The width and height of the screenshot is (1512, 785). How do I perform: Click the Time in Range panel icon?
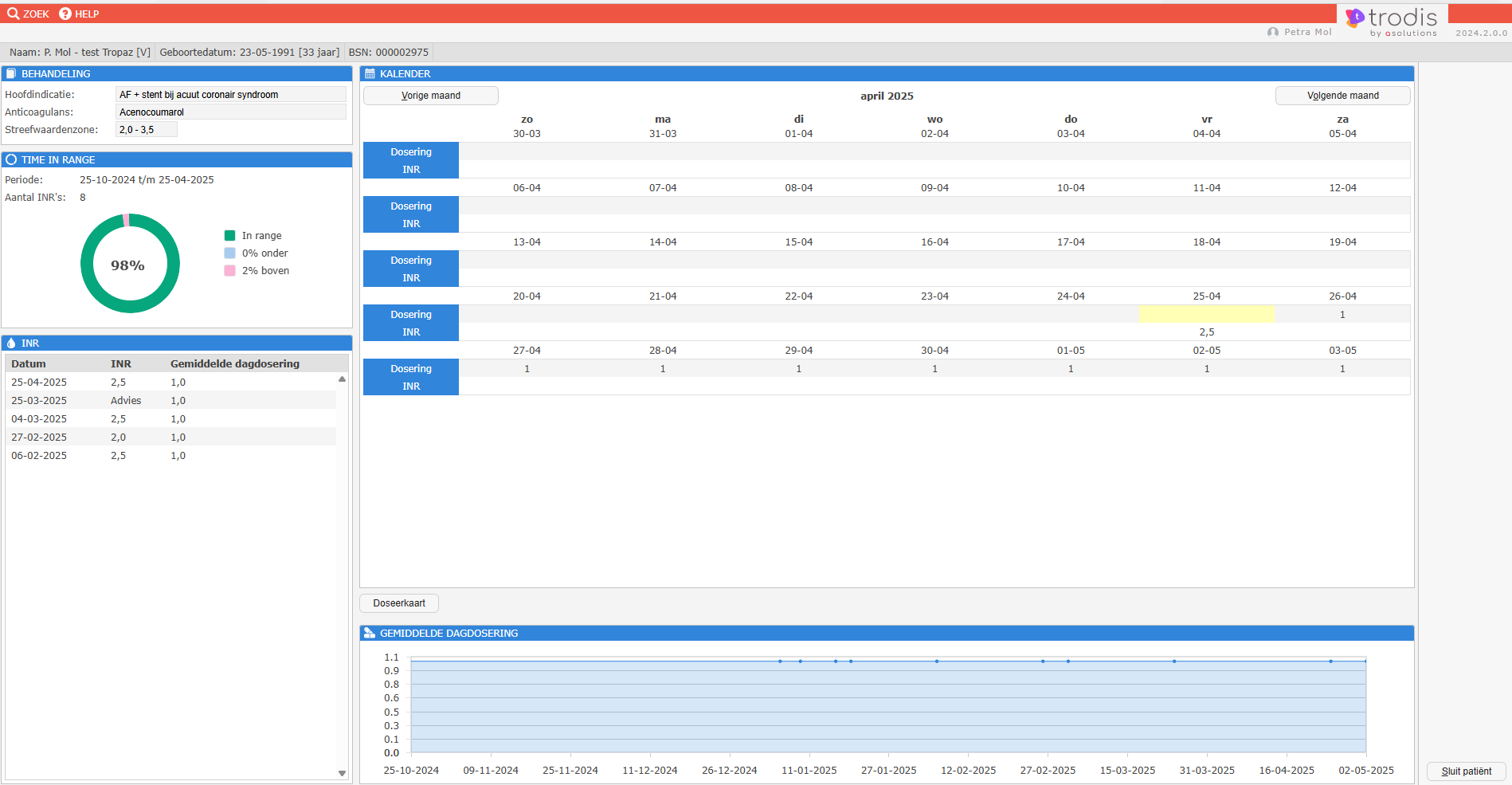11,159
